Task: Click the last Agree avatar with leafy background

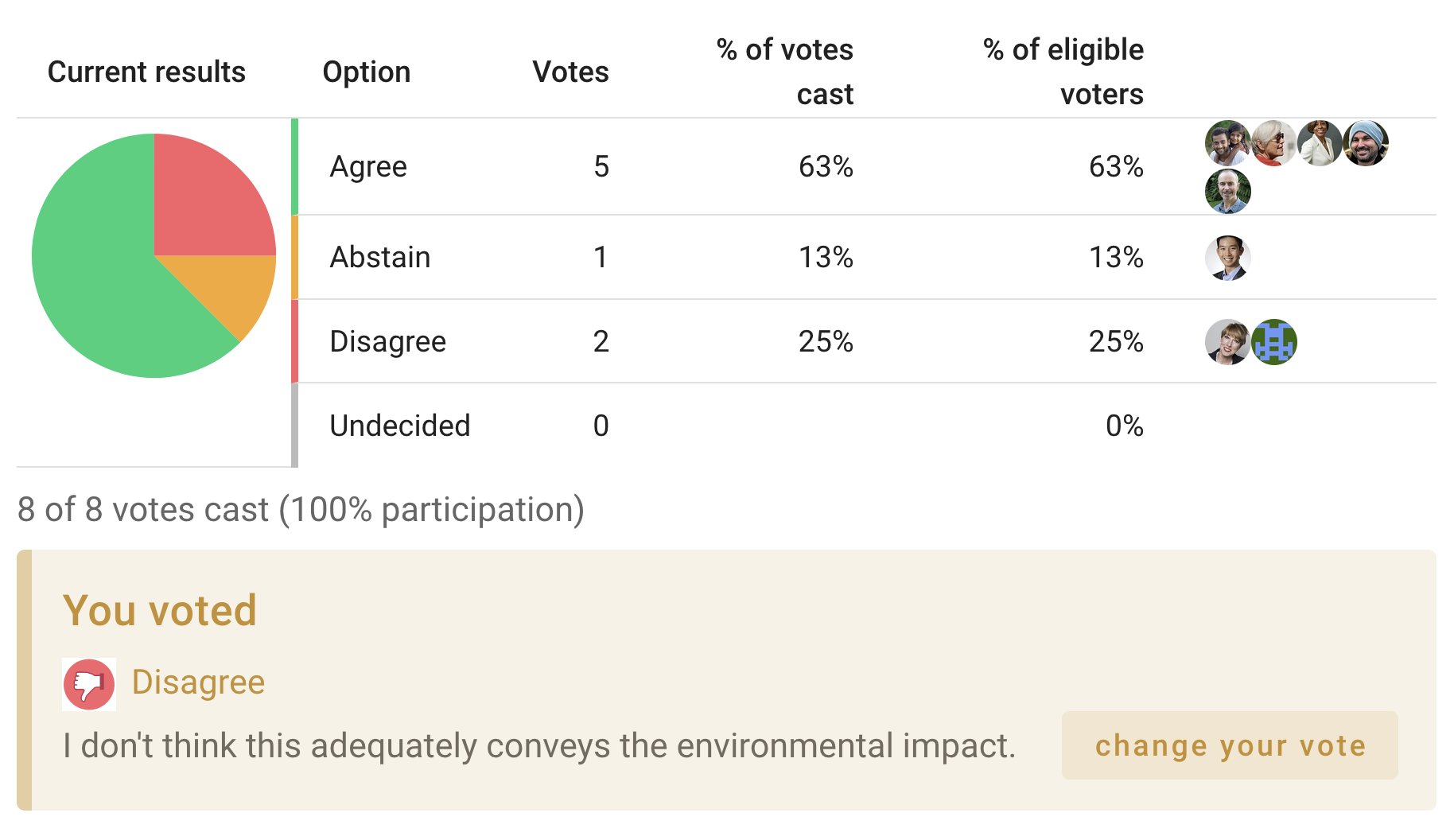Action: click(x=1227, y=192)
